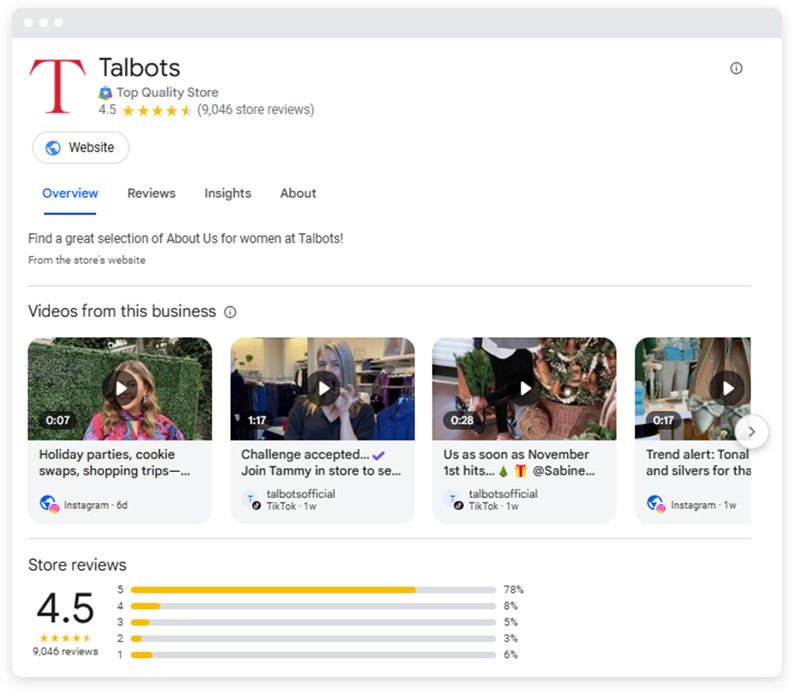Viewport: 794px width, 693px height.
Task: Click the Website button
Action: click(x=81, y=148)
